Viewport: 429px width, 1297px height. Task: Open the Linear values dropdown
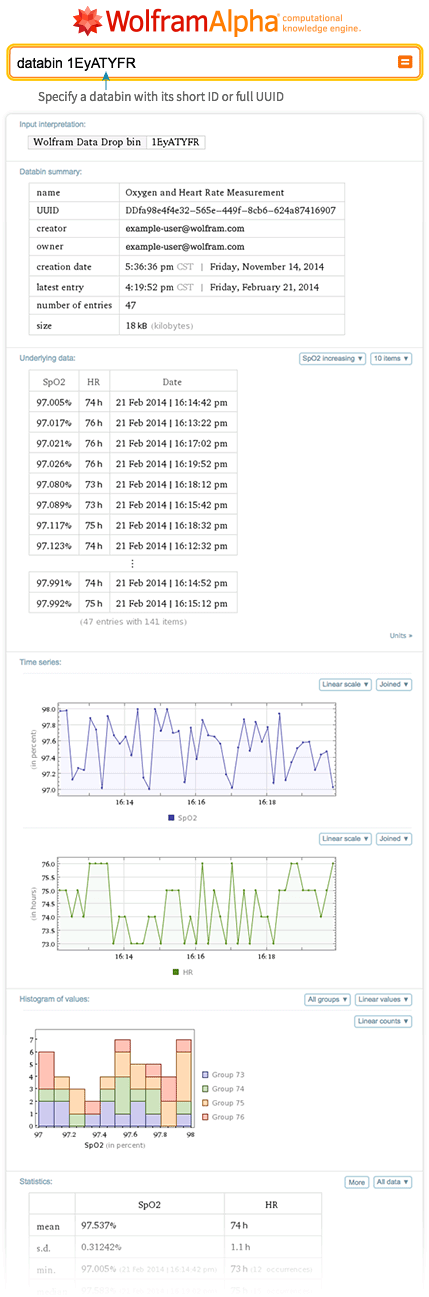pyautogui.click(x=384, y=999)
